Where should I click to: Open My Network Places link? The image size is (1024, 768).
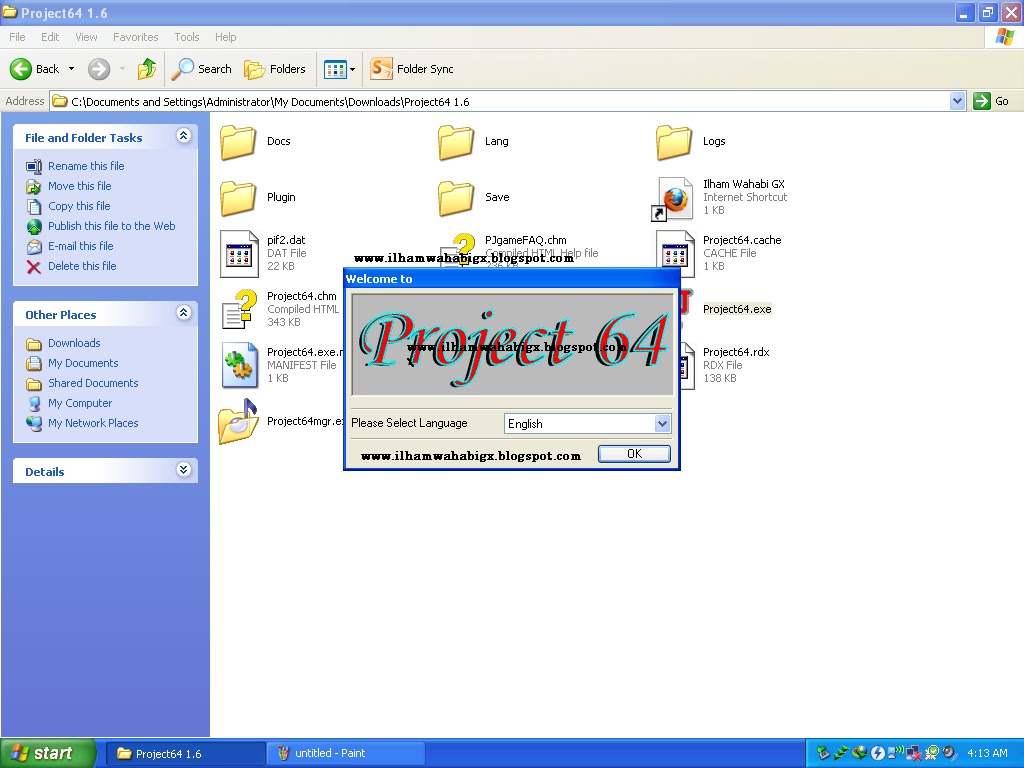tap(93, 423)
